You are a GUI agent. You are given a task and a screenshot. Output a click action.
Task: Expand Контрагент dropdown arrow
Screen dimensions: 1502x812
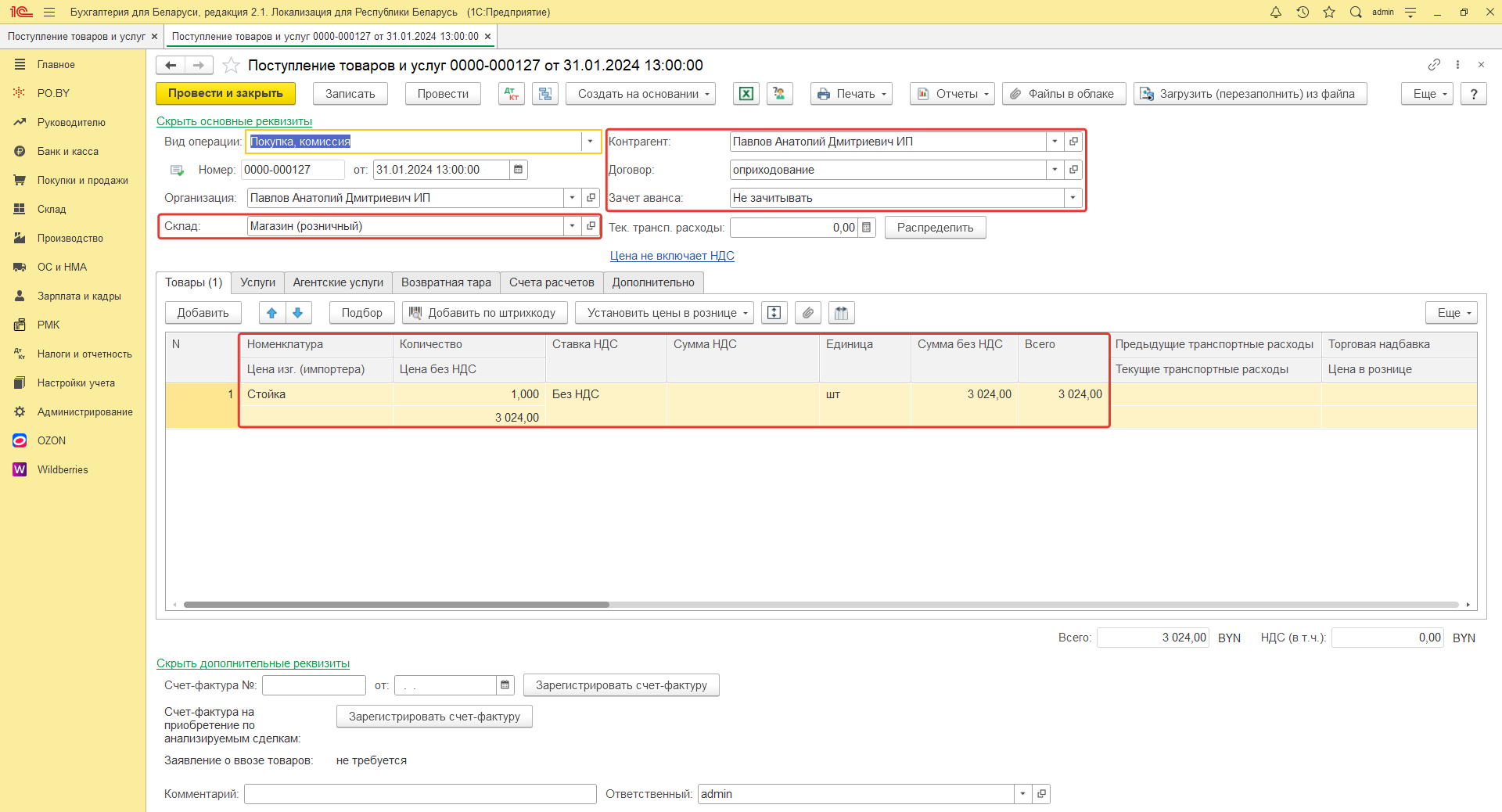point(1055,142)
